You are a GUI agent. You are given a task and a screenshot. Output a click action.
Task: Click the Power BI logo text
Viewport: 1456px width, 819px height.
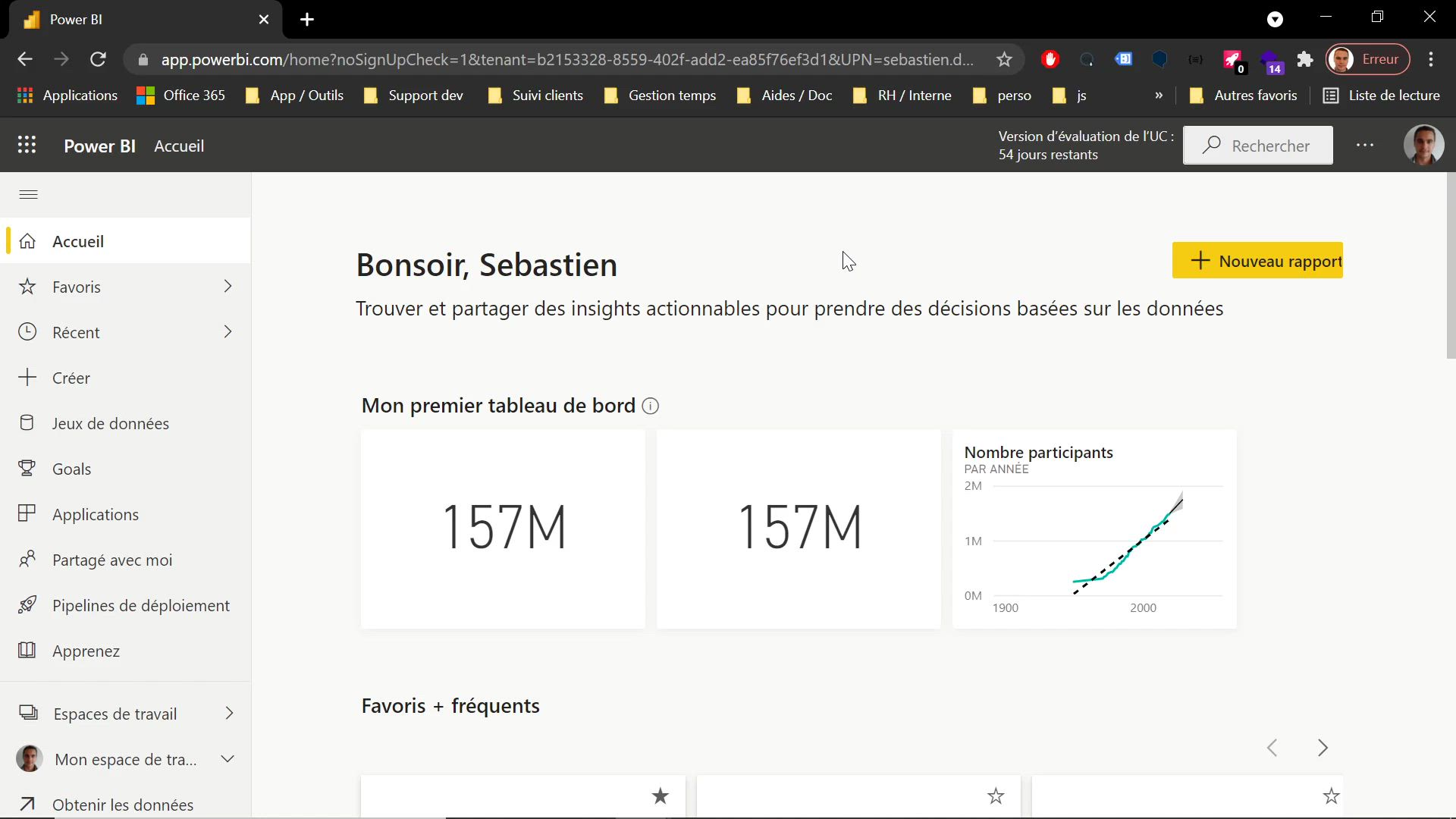99,146
